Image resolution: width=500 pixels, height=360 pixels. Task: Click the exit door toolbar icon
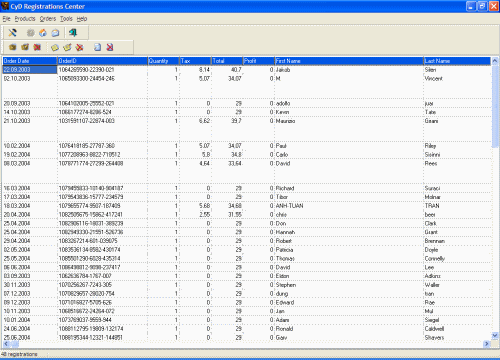73,33
